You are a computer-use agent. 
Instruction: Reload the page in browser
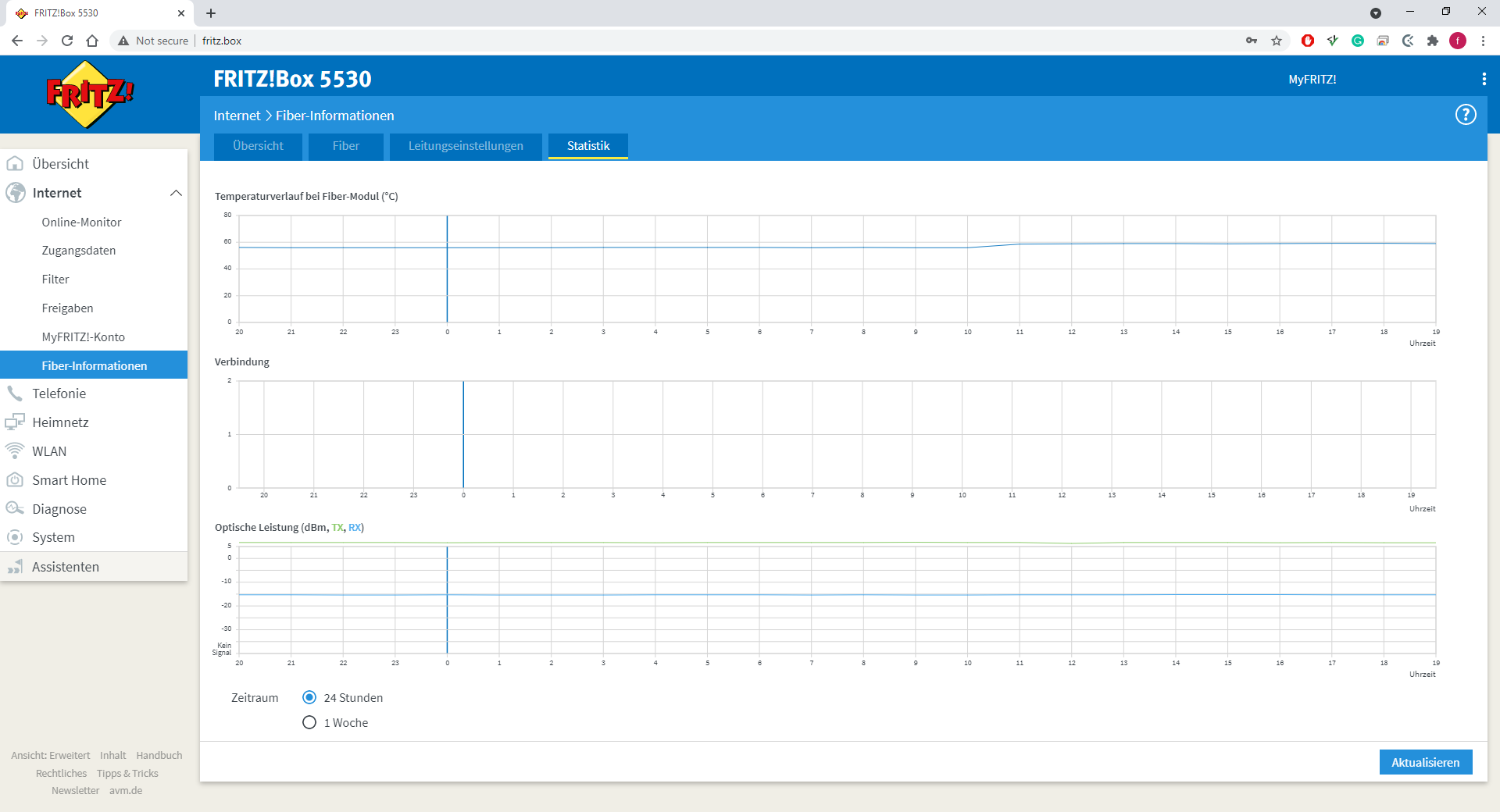(x=67, y=41)
